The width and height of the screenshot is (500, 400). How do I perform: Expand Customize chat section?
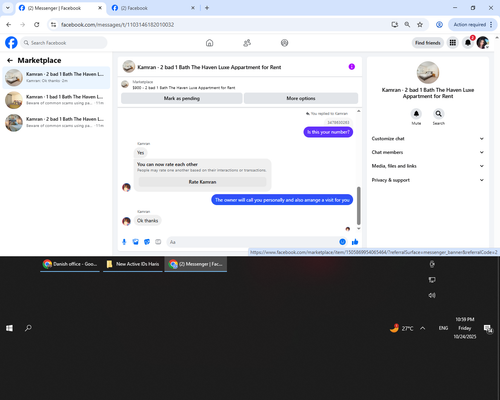pos(428,139)
